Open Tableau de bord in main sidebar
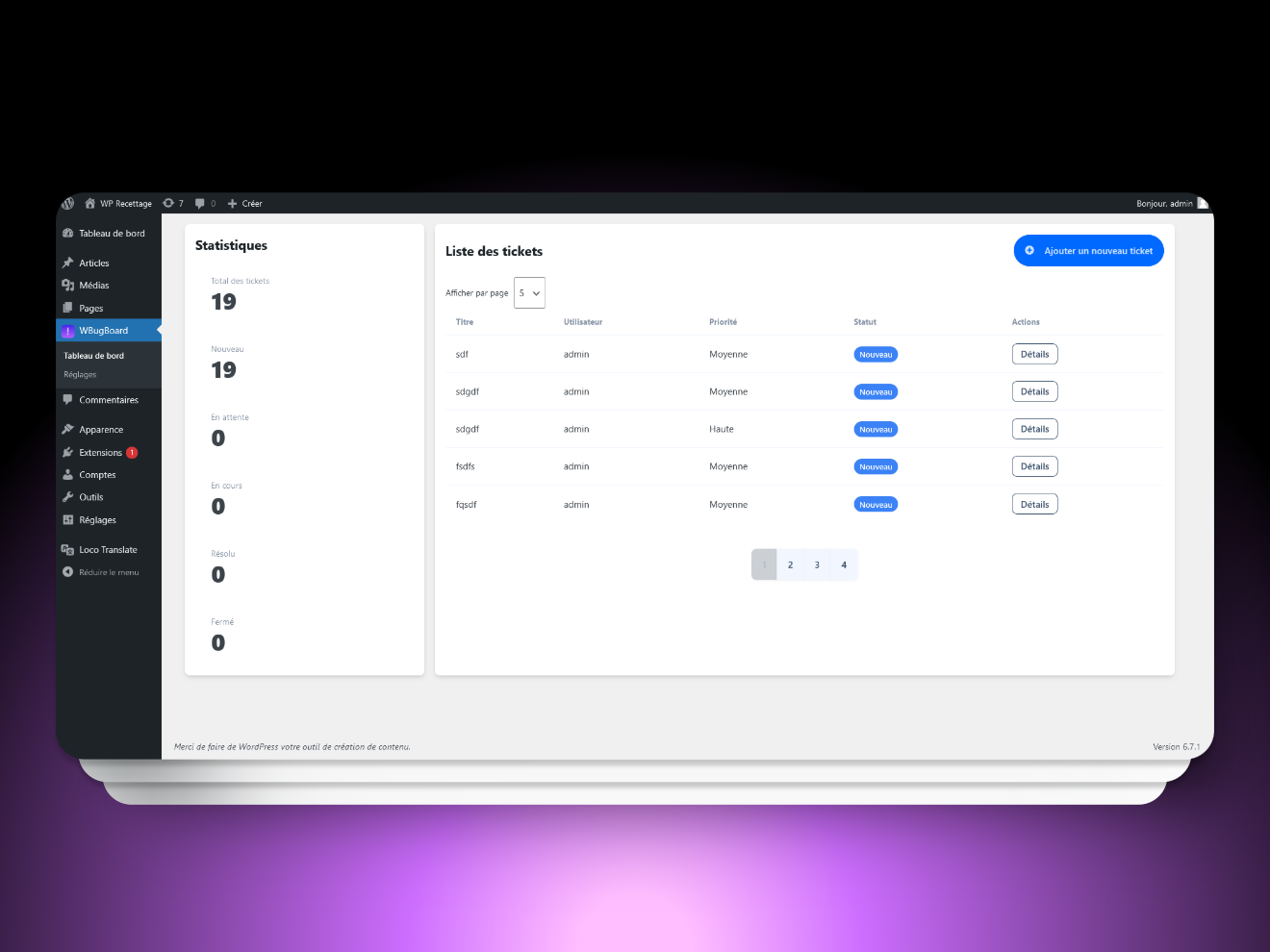Viewport: 1270px width, 952px height. [109, 234]
